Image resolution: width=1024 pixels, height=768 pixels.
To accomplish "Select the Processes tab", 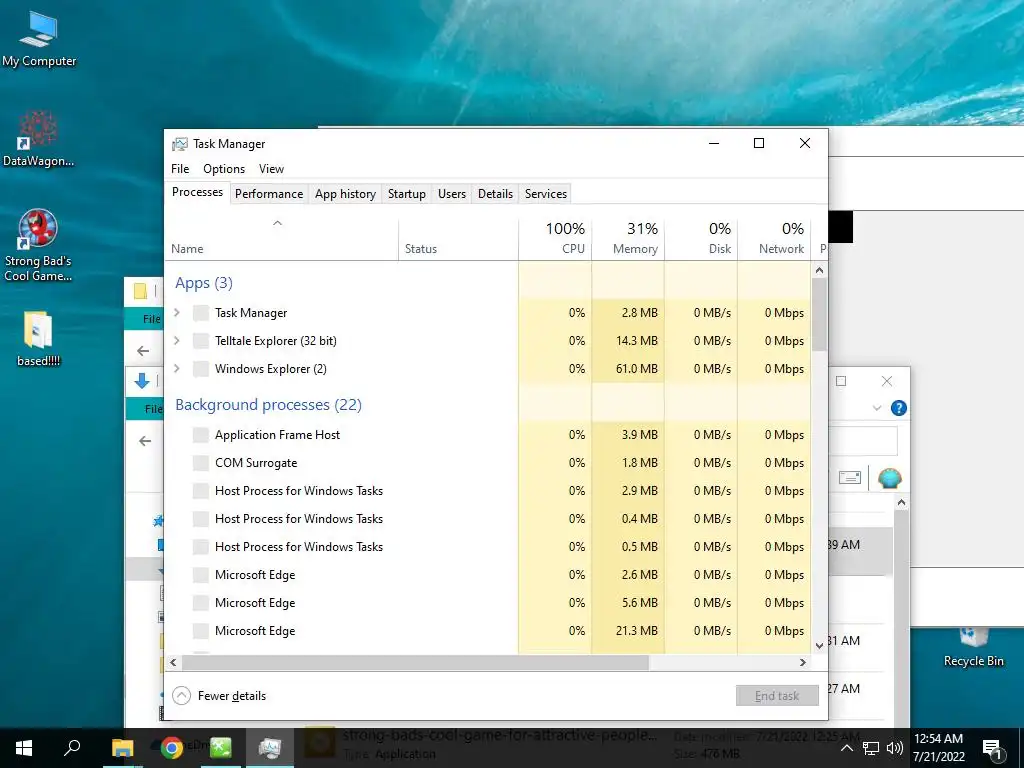I will 197,192.
